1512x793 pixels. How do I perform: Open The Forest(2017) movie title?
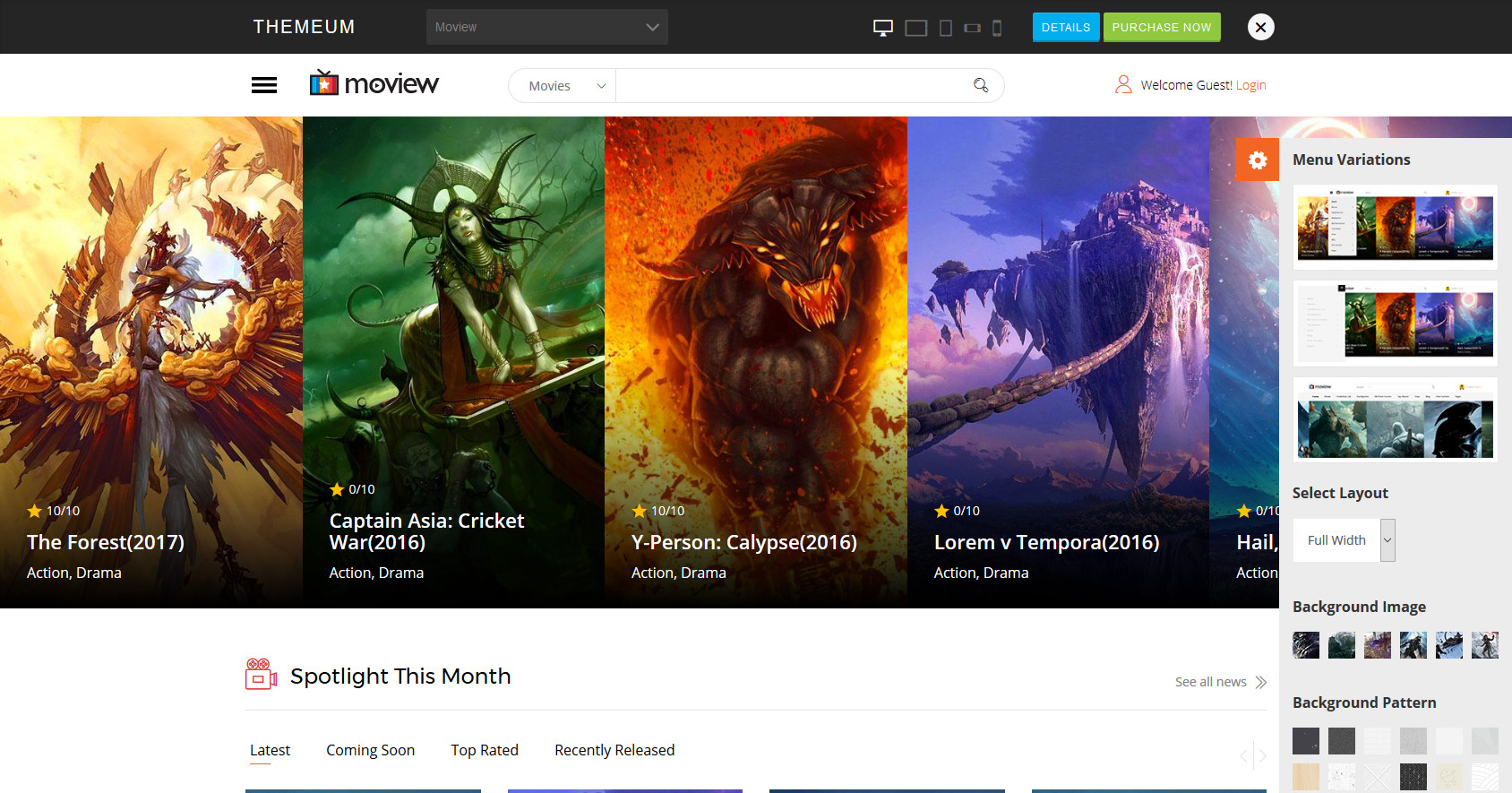(106, 542)
